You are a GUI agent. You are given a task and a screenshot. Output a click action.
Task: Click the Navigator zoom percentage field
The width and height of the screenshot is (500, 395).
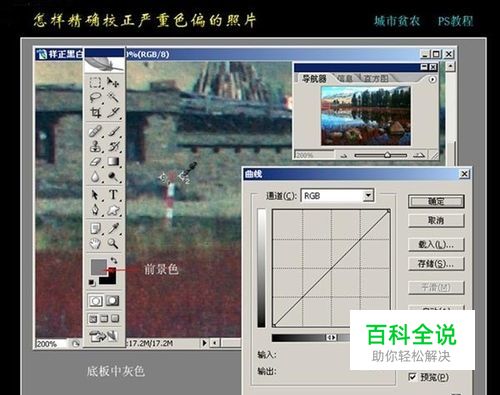click(x=314, y=155)
